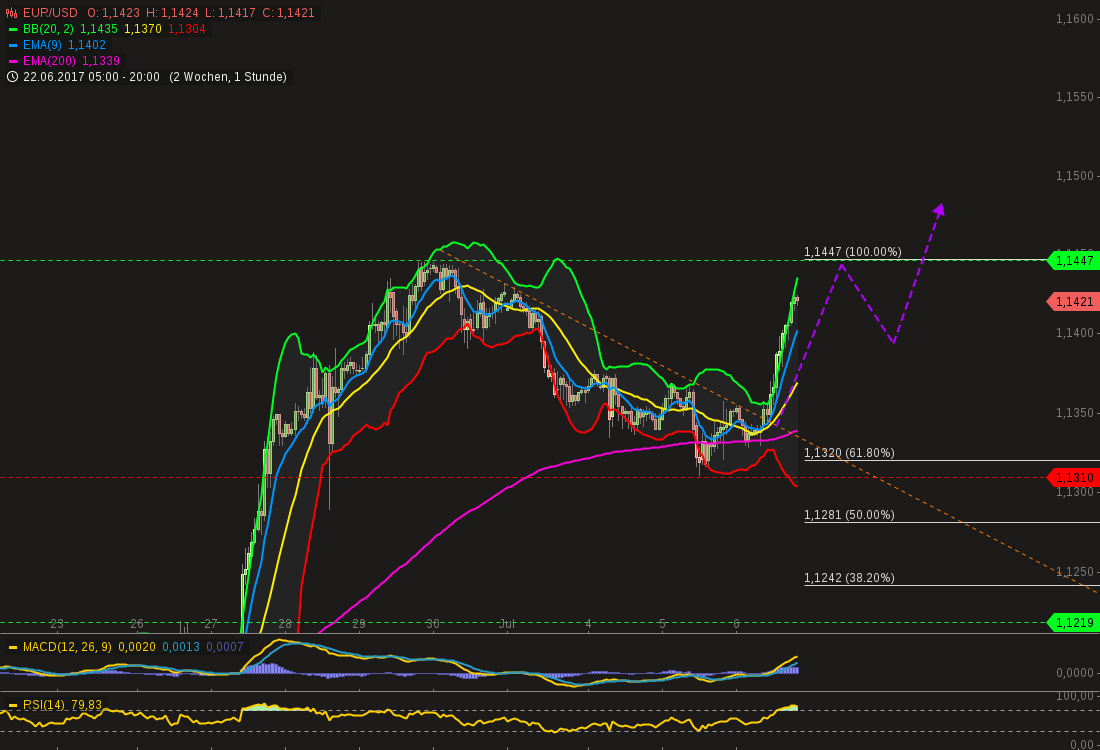1100x750 pixels.
Task: Click the Fibonacci label 1,1320 (61.80%)
Action: (849, 453)
